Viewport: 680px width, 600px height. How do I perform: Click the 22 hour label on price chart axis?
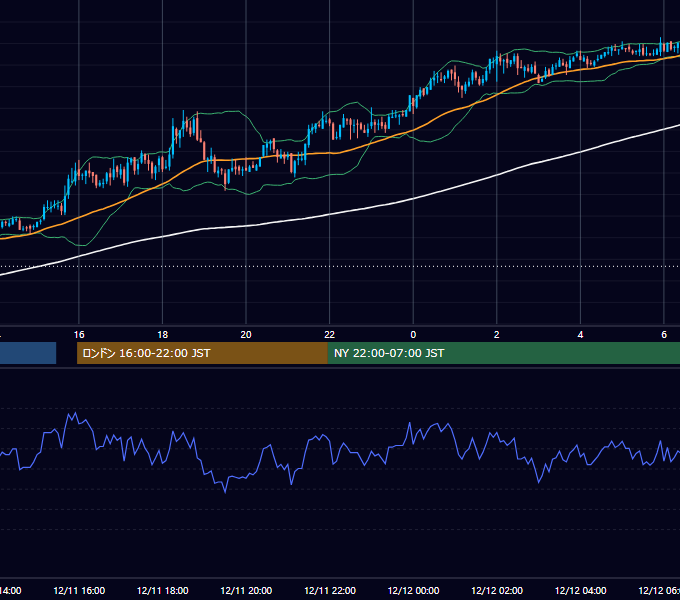(x=330, y=335)
